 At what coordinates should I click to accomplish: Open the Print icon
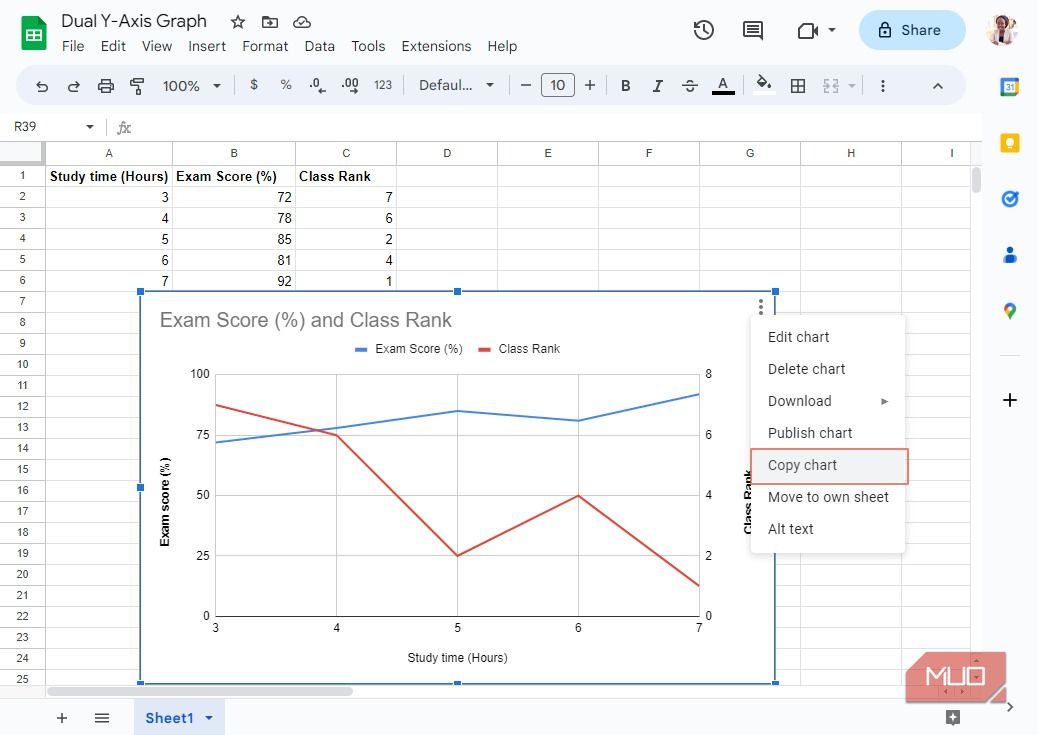(105, 85)
